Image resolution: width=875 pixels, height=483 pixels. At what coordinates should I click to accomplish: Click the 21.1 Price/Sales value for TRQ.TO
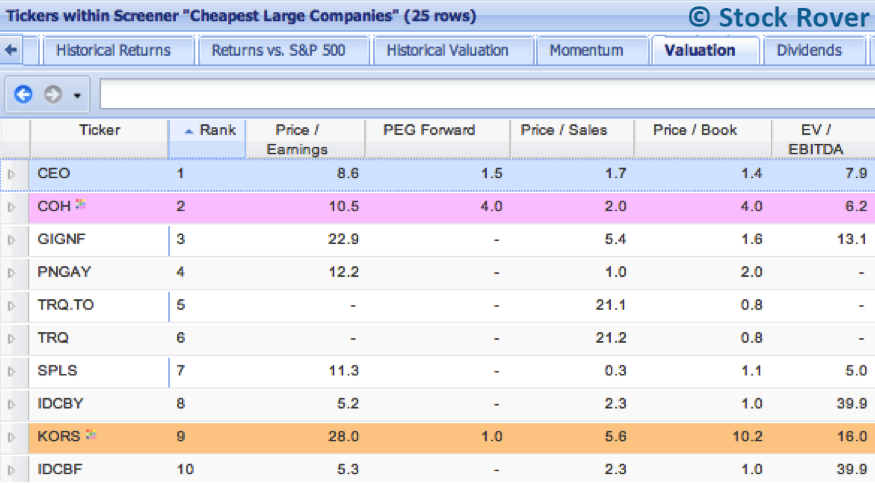coord(610,306)
